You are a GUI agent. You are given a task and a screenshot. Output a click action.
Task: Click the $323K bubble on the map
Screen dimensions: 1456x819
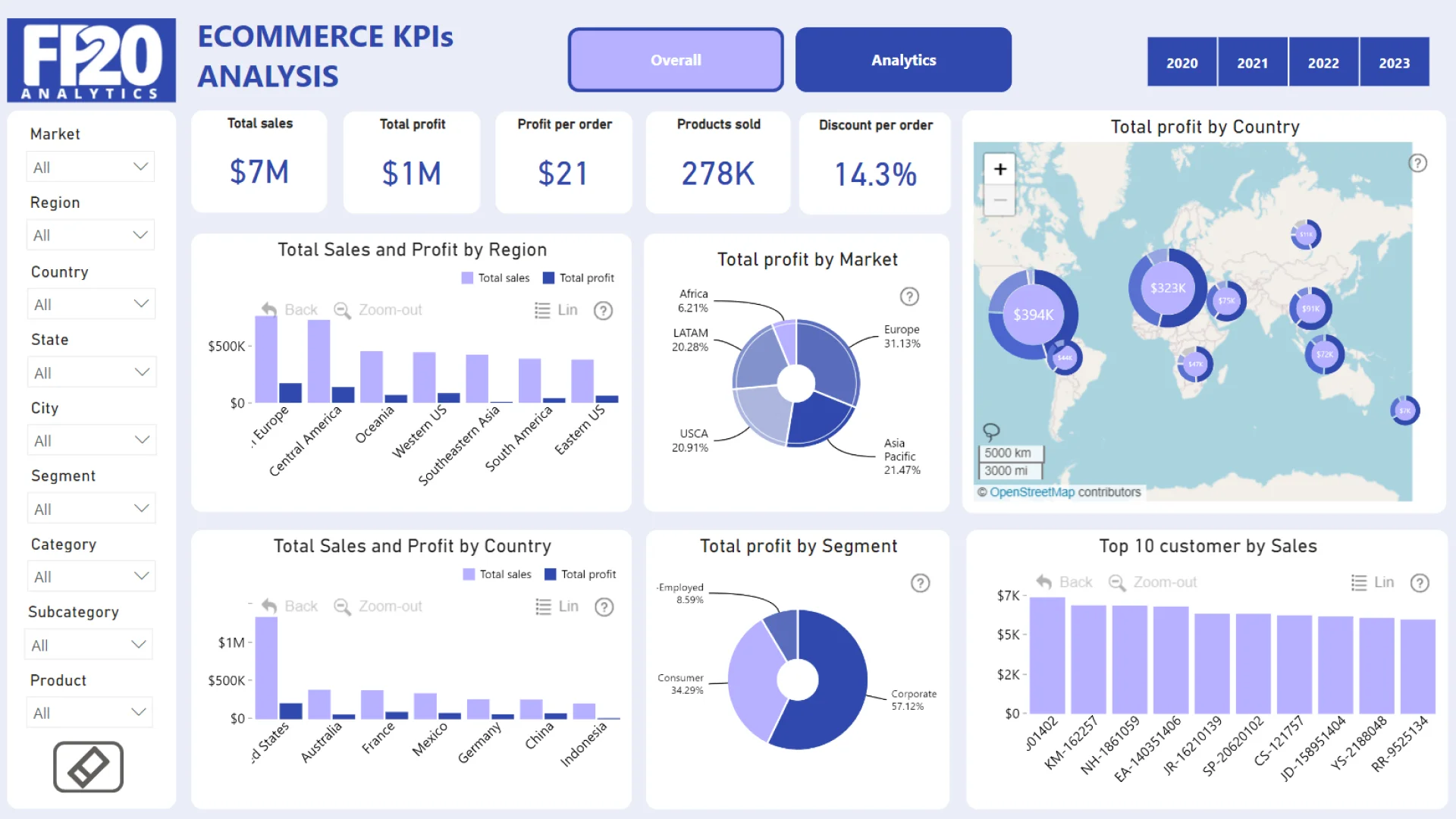click(1168, 287)
